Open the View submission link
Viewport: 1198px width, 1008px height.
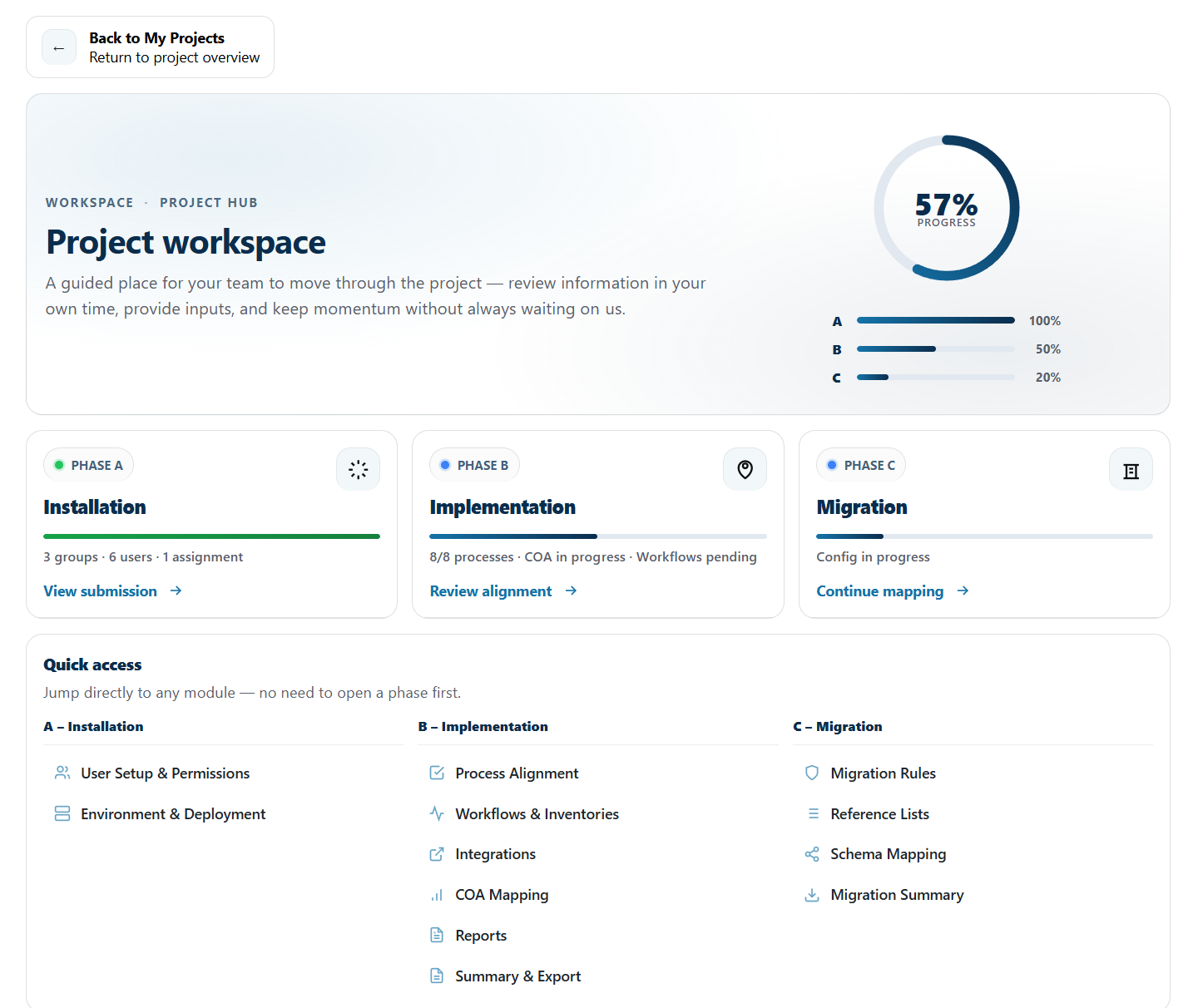(x=100, y=590)
